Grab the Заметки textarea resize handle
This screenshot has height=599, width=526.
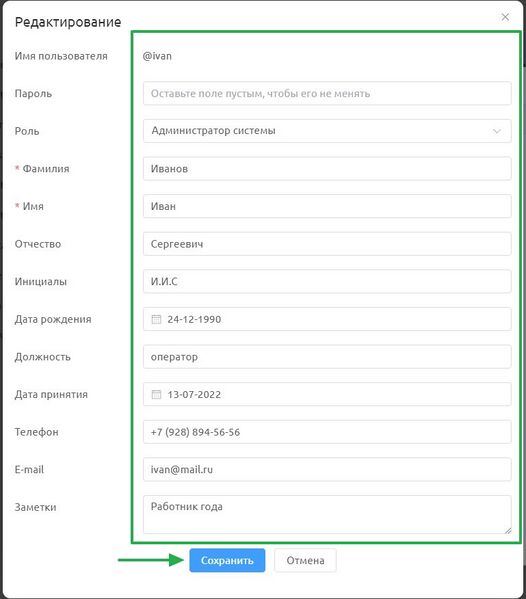508,530
